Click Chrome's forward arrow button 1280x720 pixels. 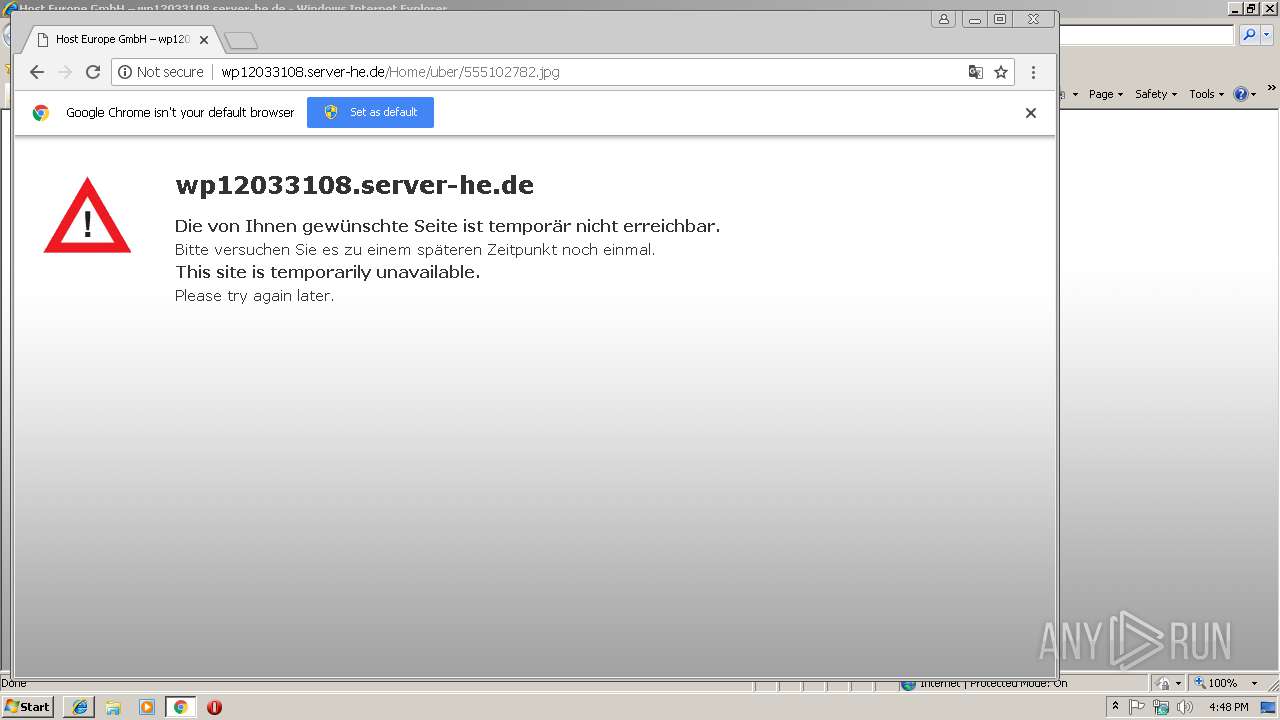[x=65, y=72]
